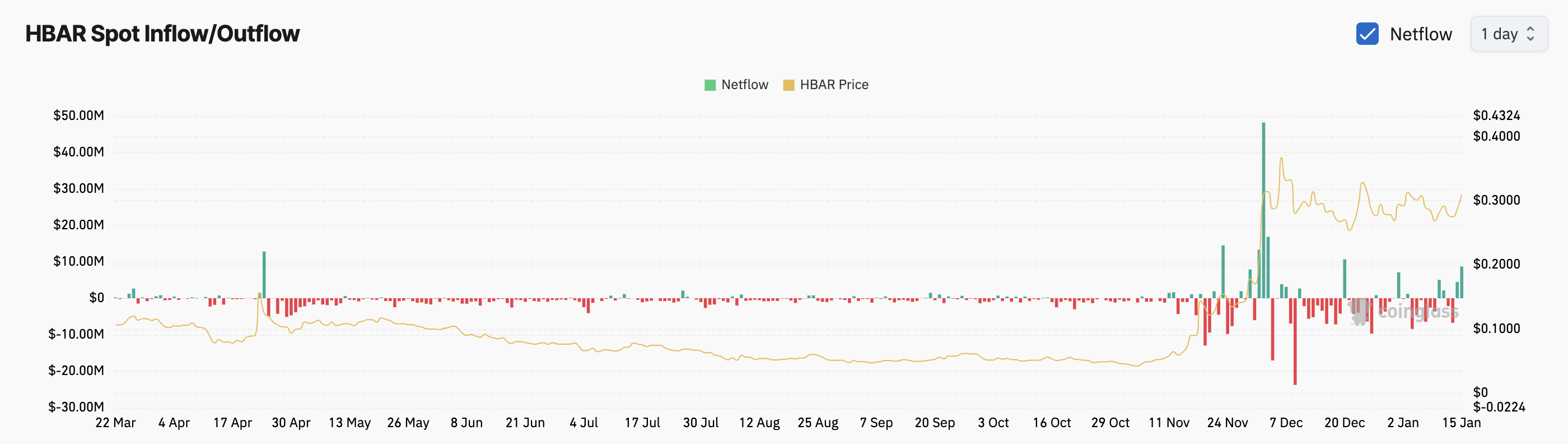Click the $50.00M left axis label
Viewport: 1568px width, 444px height.
coord(78,115)
